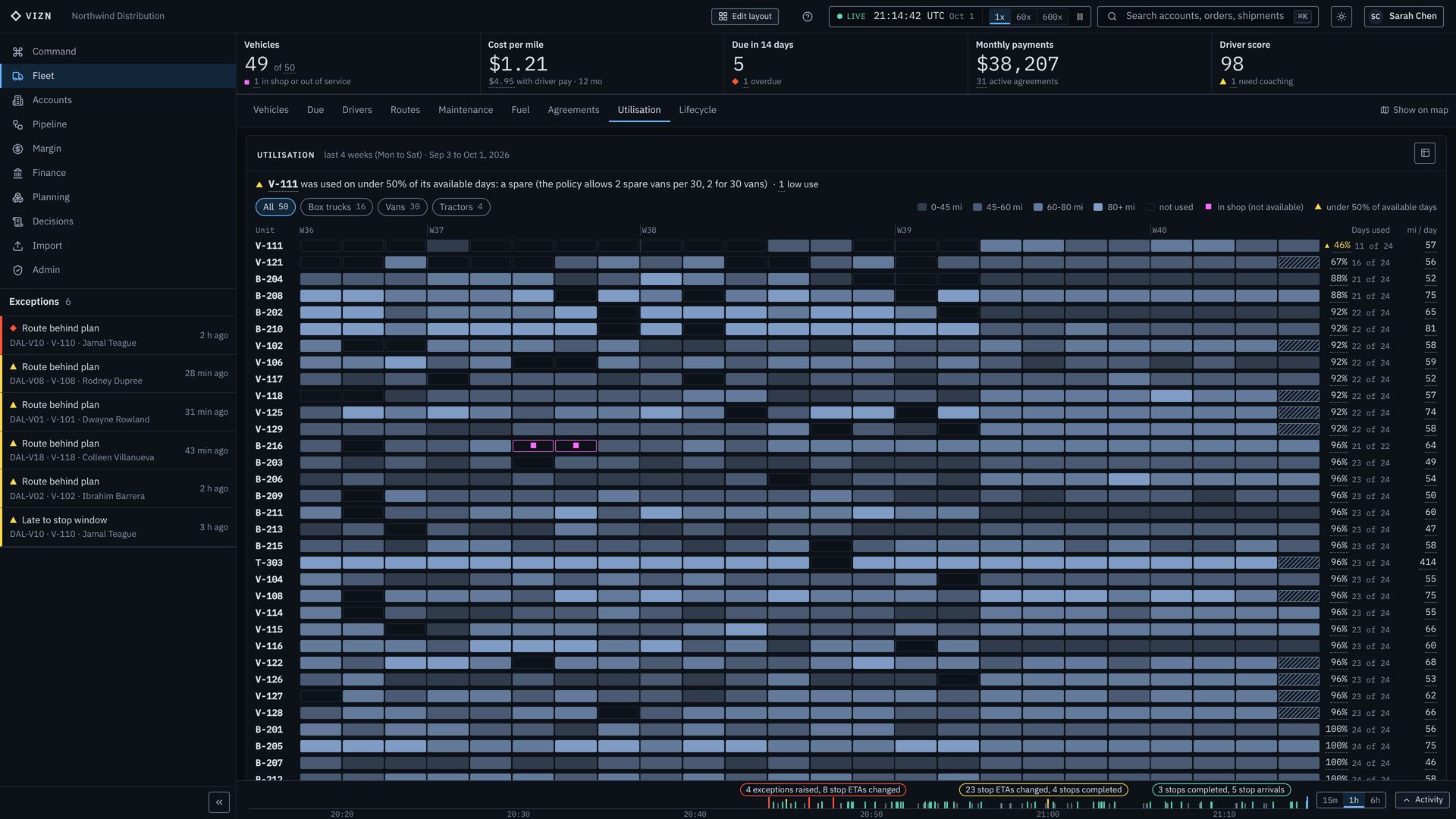Select the 15m timeline range
Viewport: 1456px width, 819px height.
pos(1330,800)
